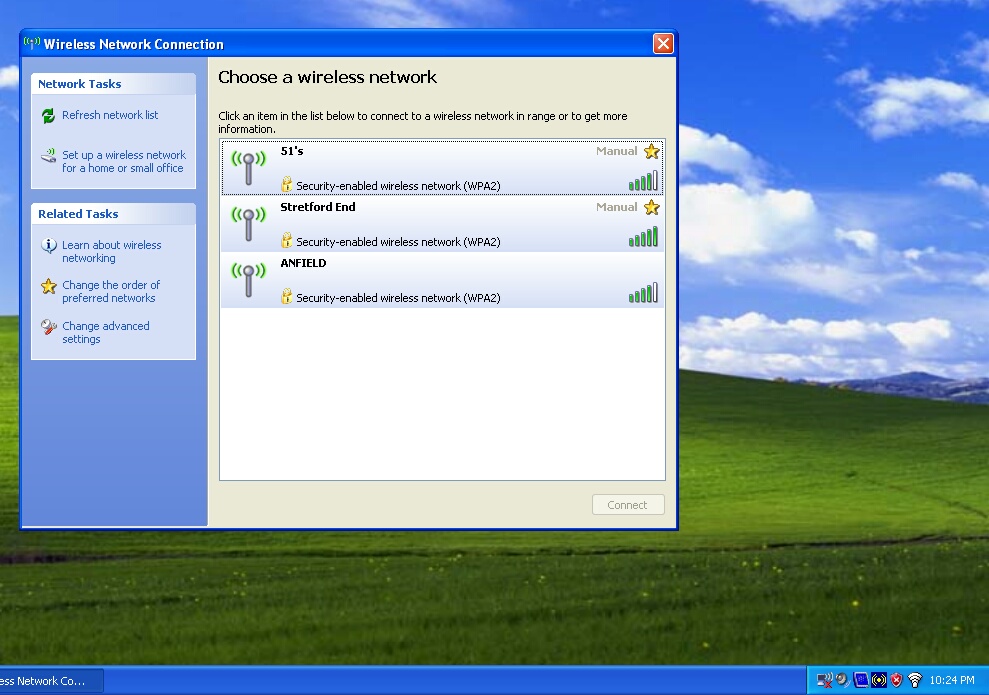Image resolution: width=989 pixels, height=695 pixels.
Task: Open Change advanced settings link
Action: 105,332
